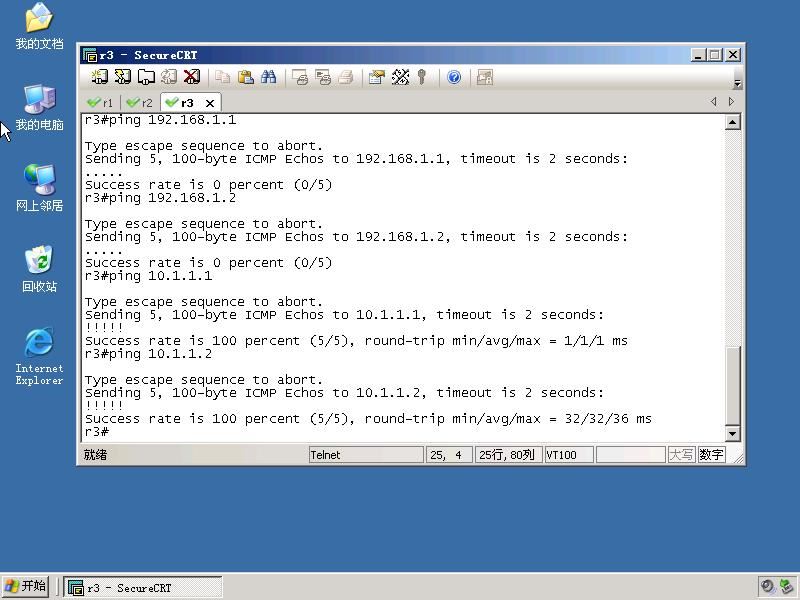Click the terminal scrollbar down arrow

(x=733, y=434)
